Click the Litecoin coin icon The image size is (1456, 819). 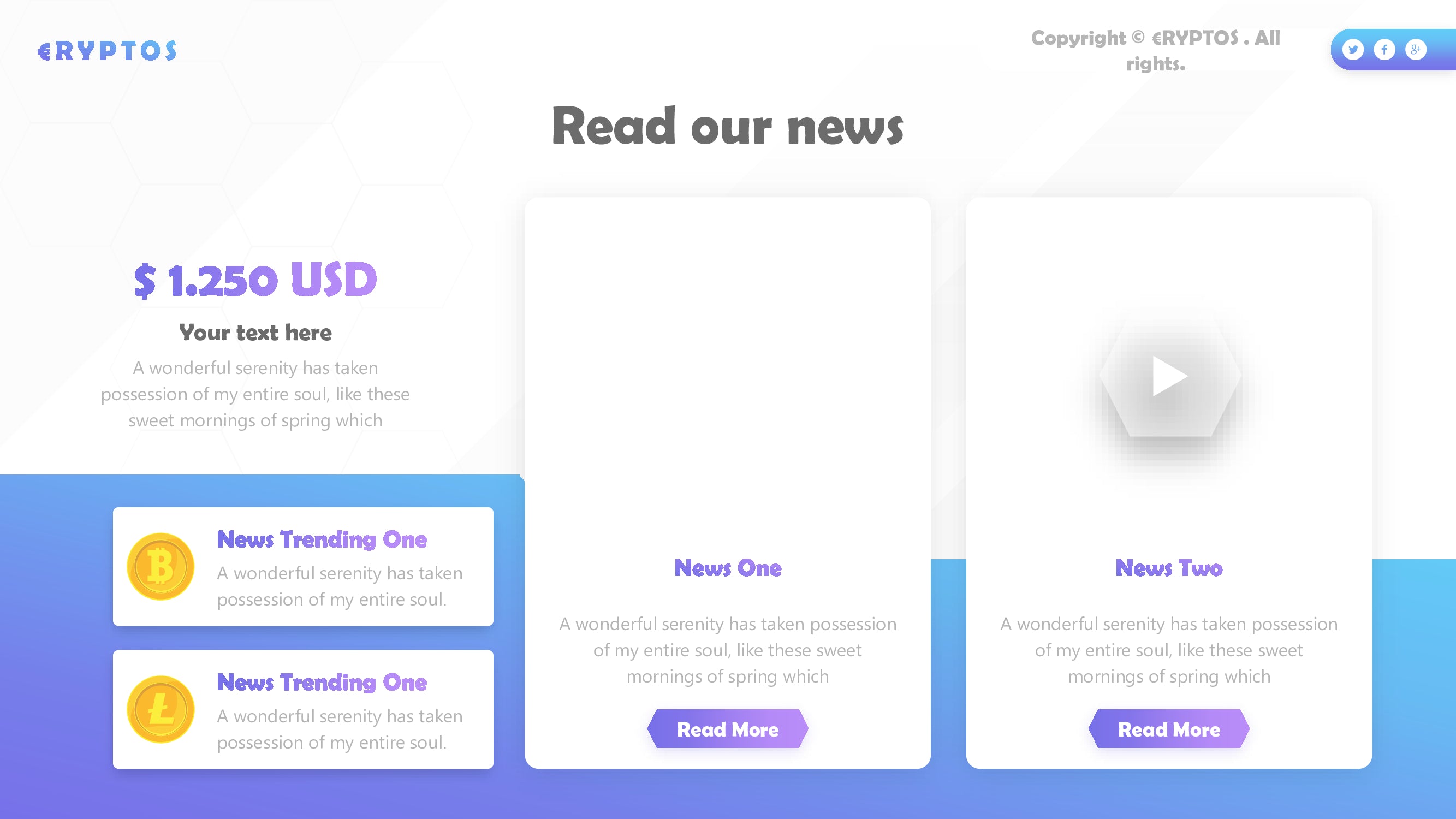[x=159, y=711]
